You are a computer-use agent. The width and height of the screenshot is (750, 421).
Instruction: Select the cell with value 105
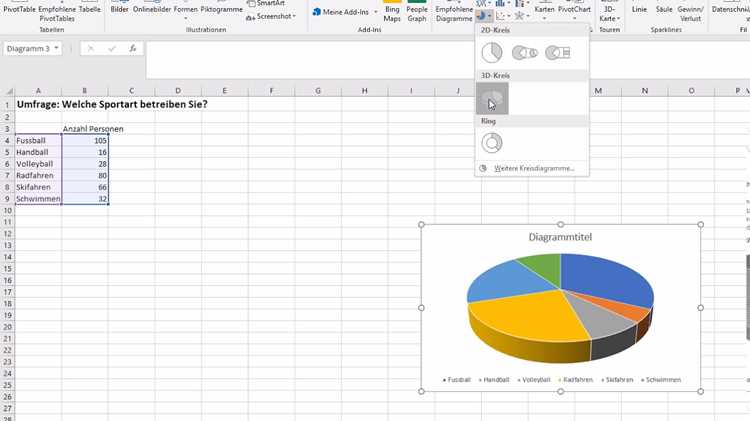click(85, 141)
